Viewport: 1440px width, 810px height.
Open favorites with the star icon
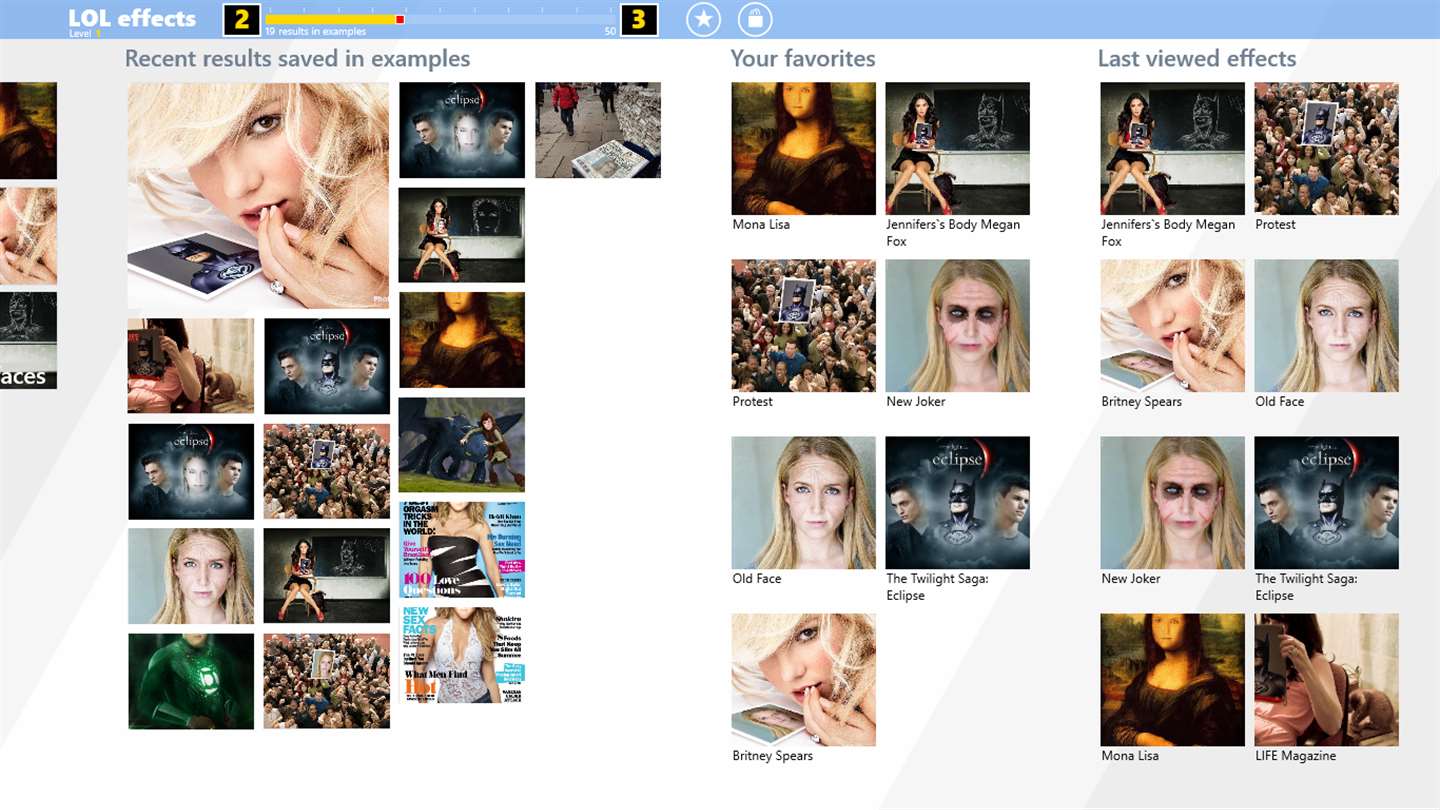click(x=703, y=19)
